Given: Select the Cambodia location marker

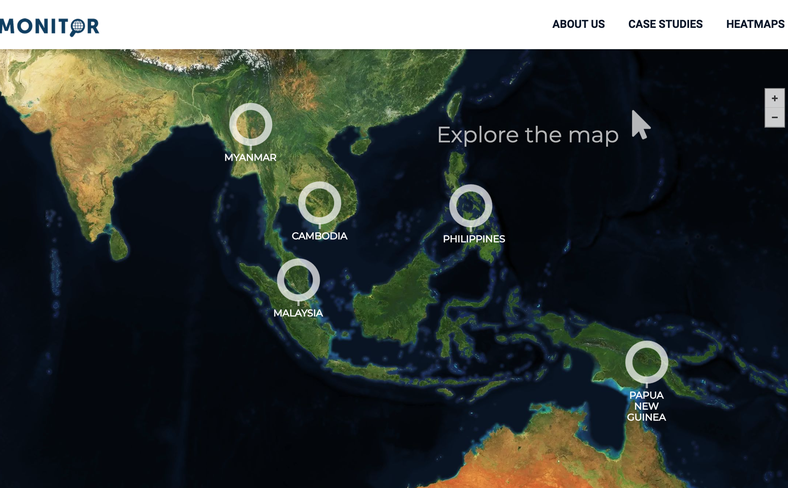Looking at the screenshot, I should tap(319, 203).
